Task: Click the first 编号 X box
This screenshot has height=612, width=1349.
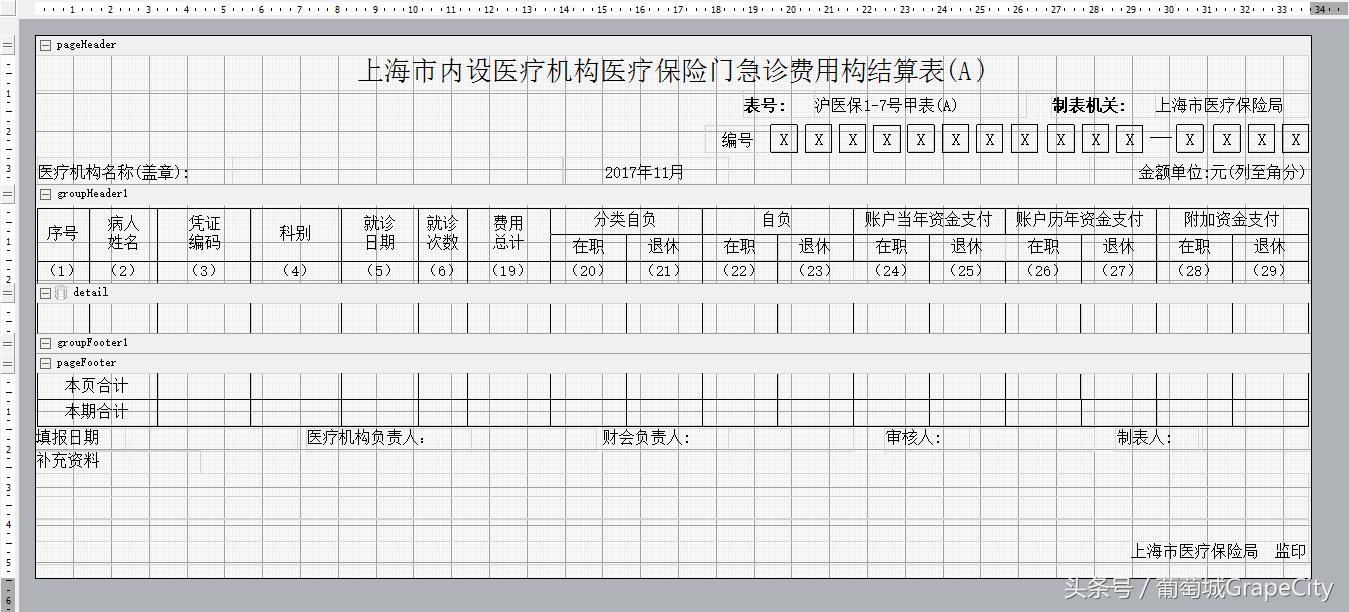Action: click(782, 138)
